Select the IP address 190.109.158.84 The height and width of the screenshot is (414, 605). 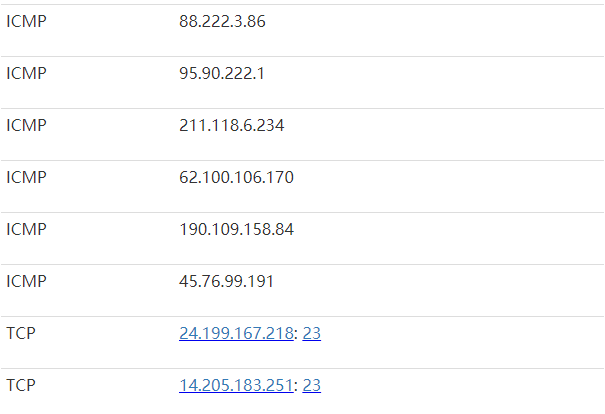click(x=236, y=230)
